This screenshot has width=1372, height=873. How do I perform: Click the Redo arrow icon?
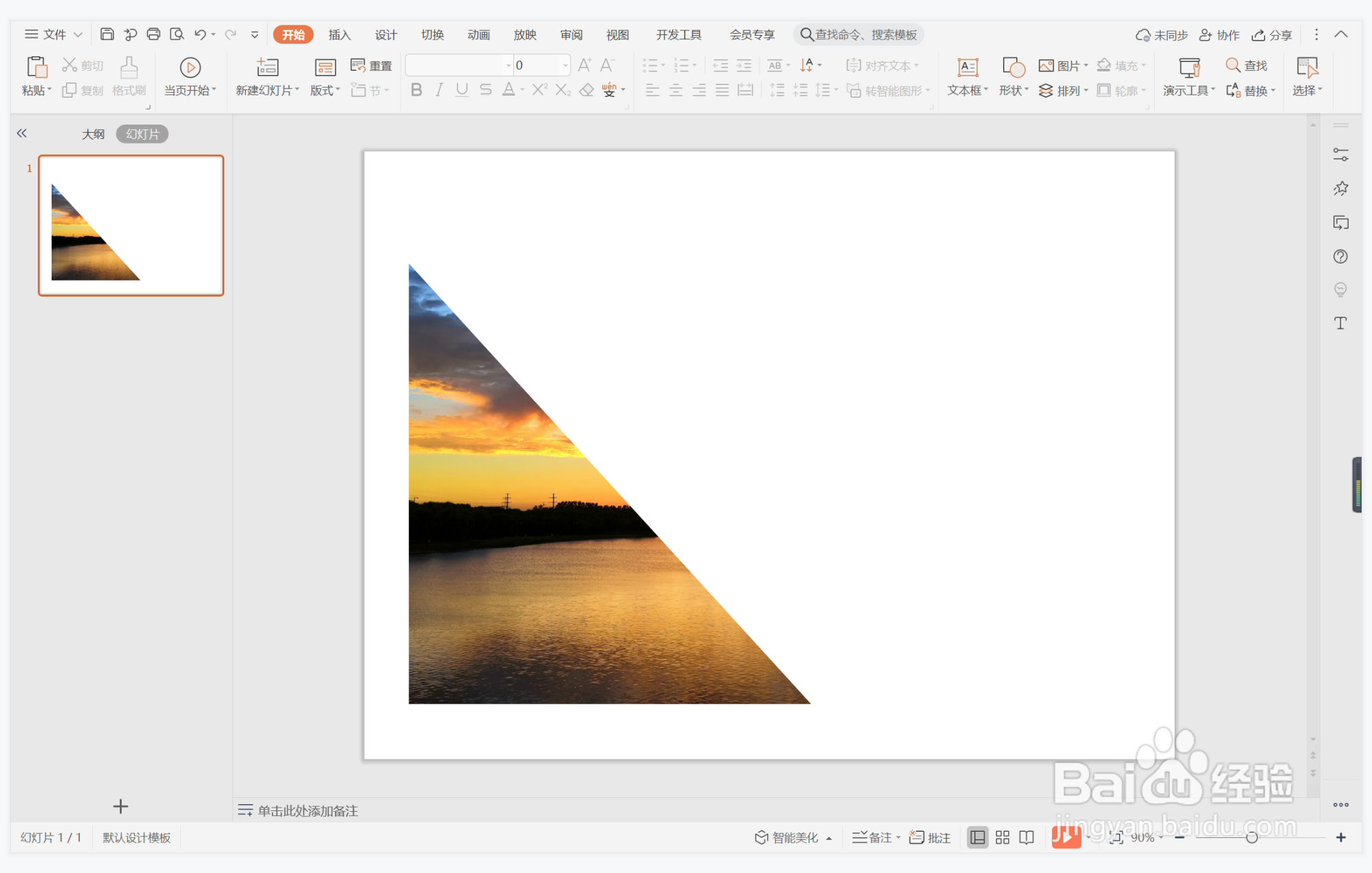tap(231, 34)
